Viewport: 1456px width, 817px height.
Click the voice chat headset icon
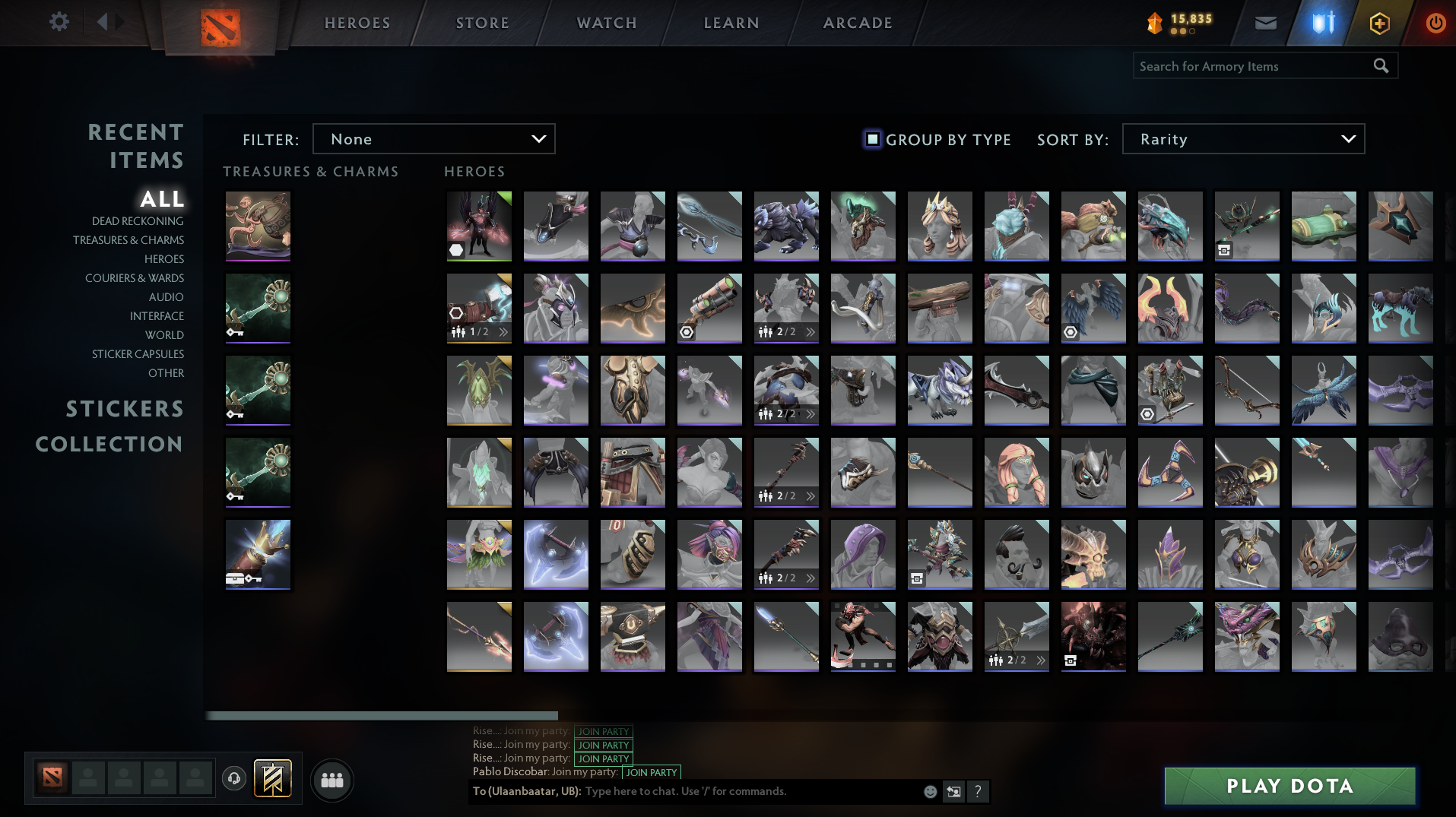point(233,778)
